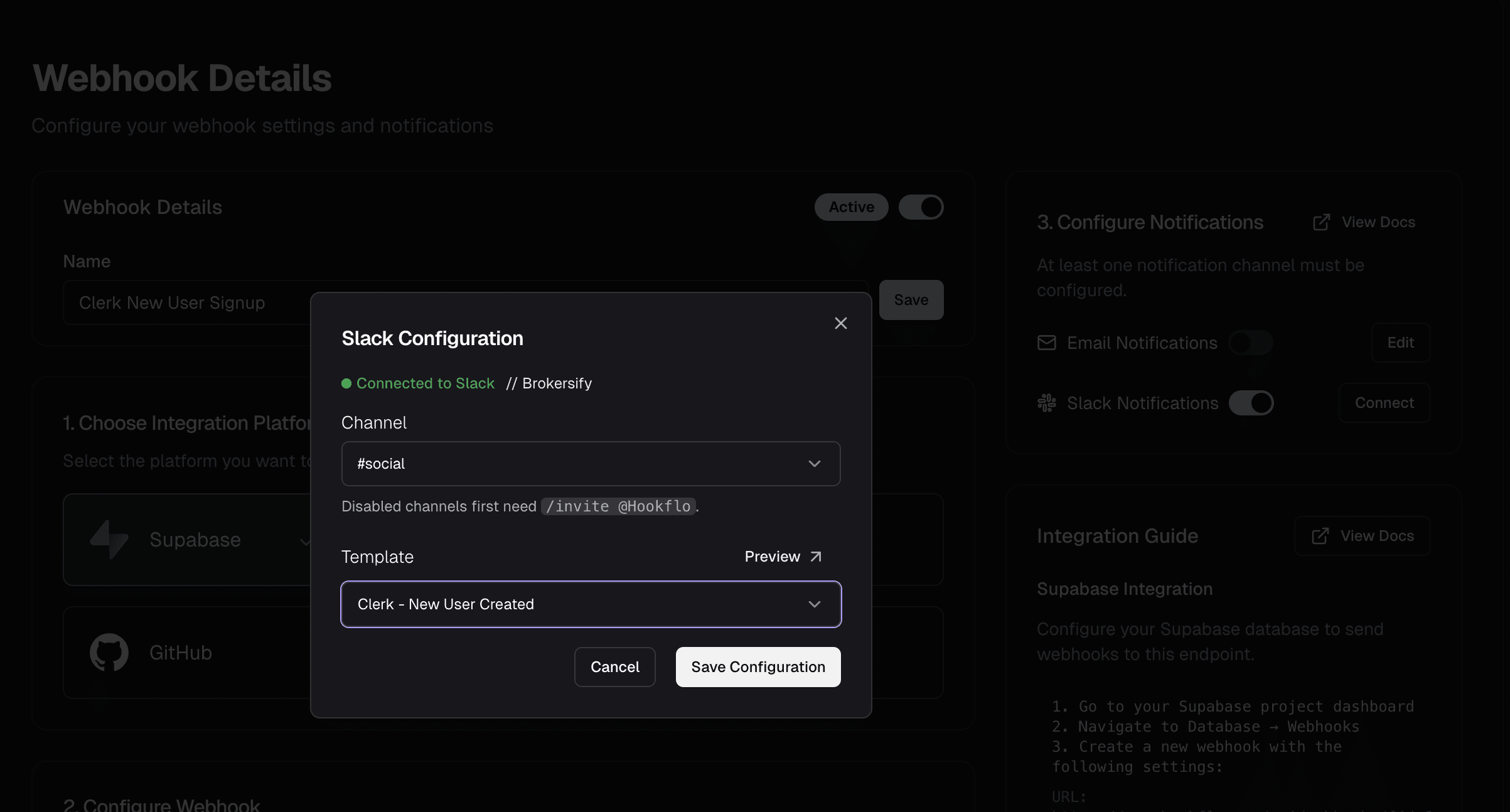Open the Channel dropdown showing #social
Image resolution: width=1510 pixels, height=812 pixels.
coord(591,464)
